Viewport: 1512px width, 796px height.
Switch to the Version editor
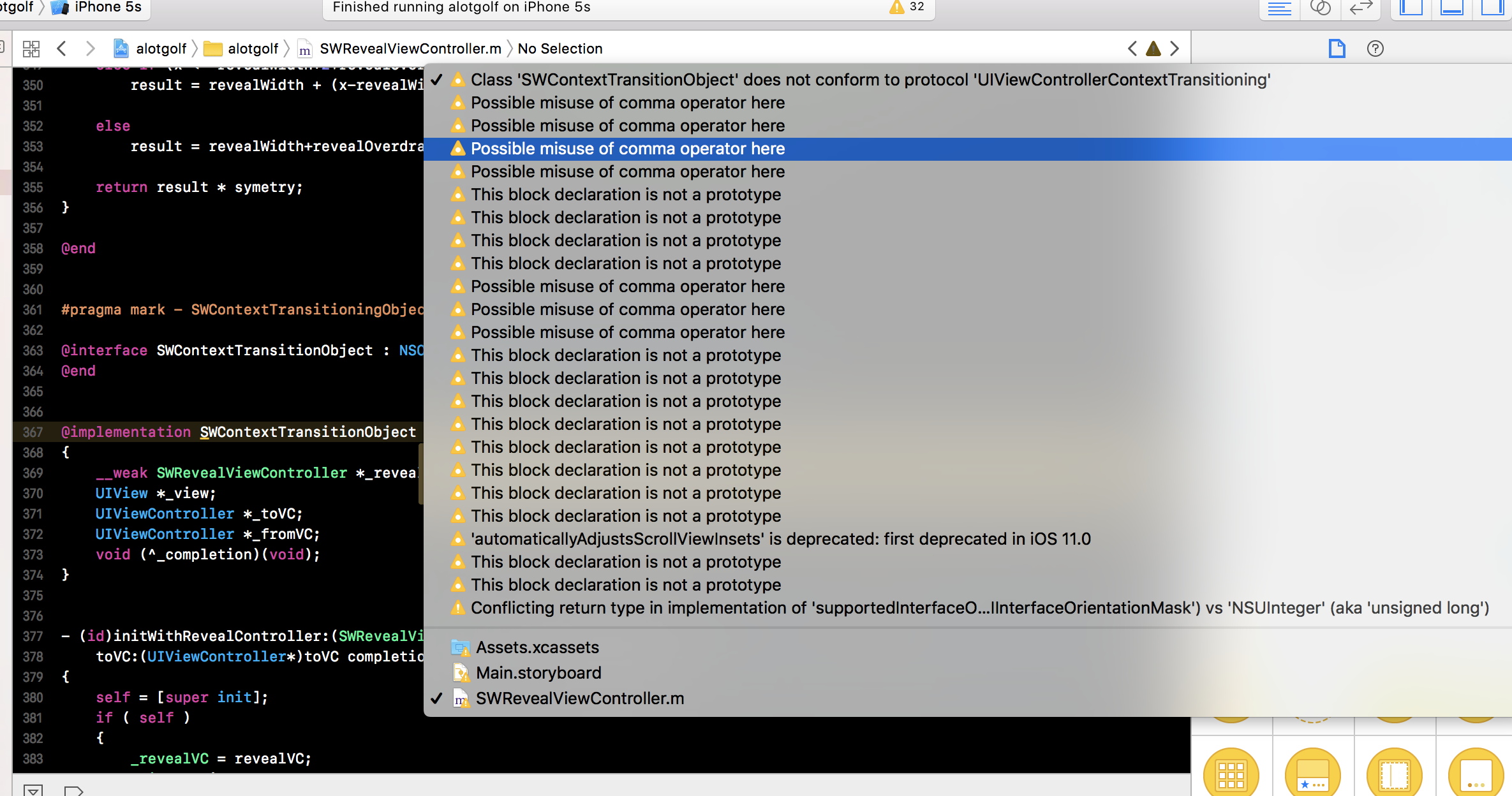(x=1361, y=8)
